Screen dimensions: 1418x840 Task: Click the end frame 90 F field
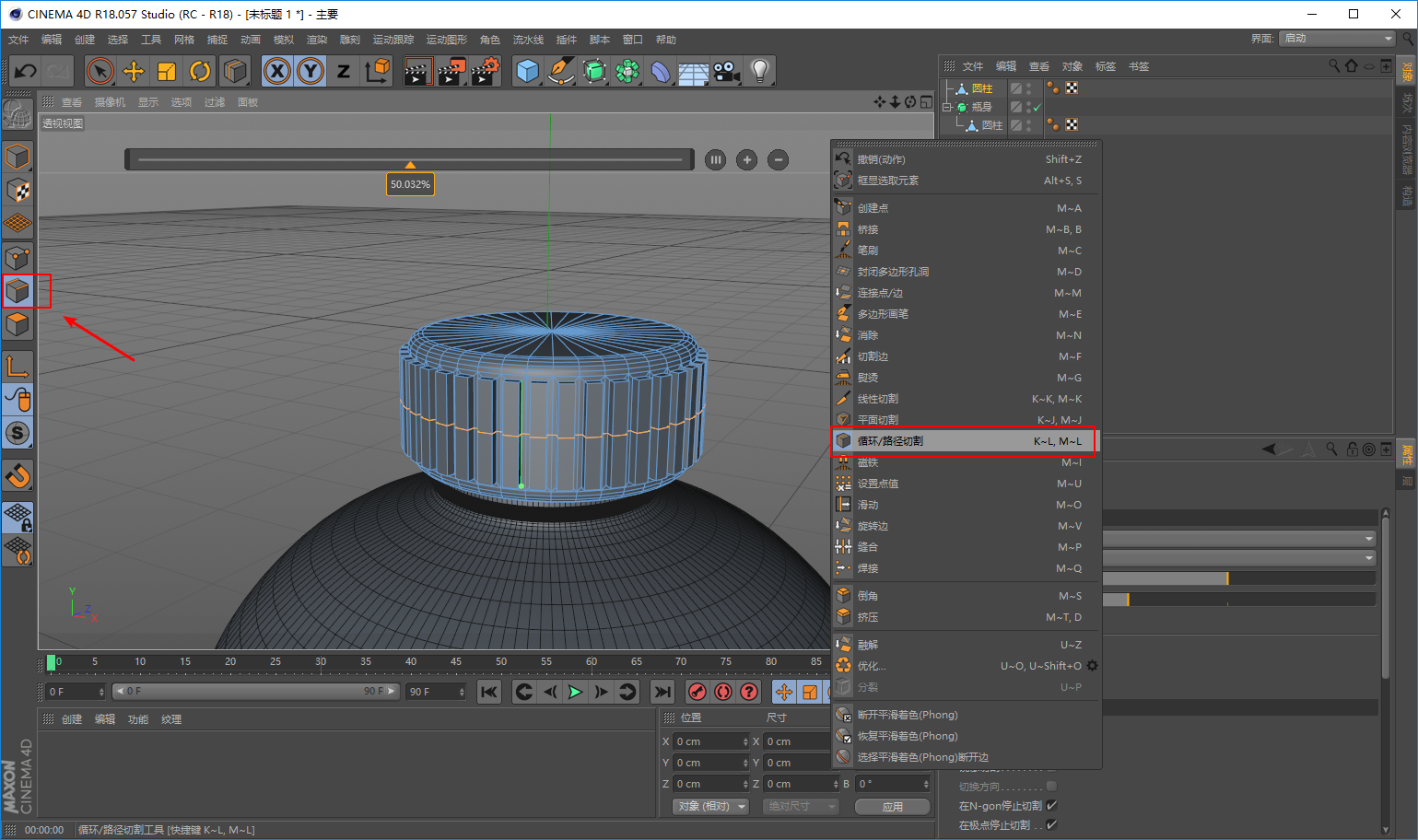coord(437,692)
